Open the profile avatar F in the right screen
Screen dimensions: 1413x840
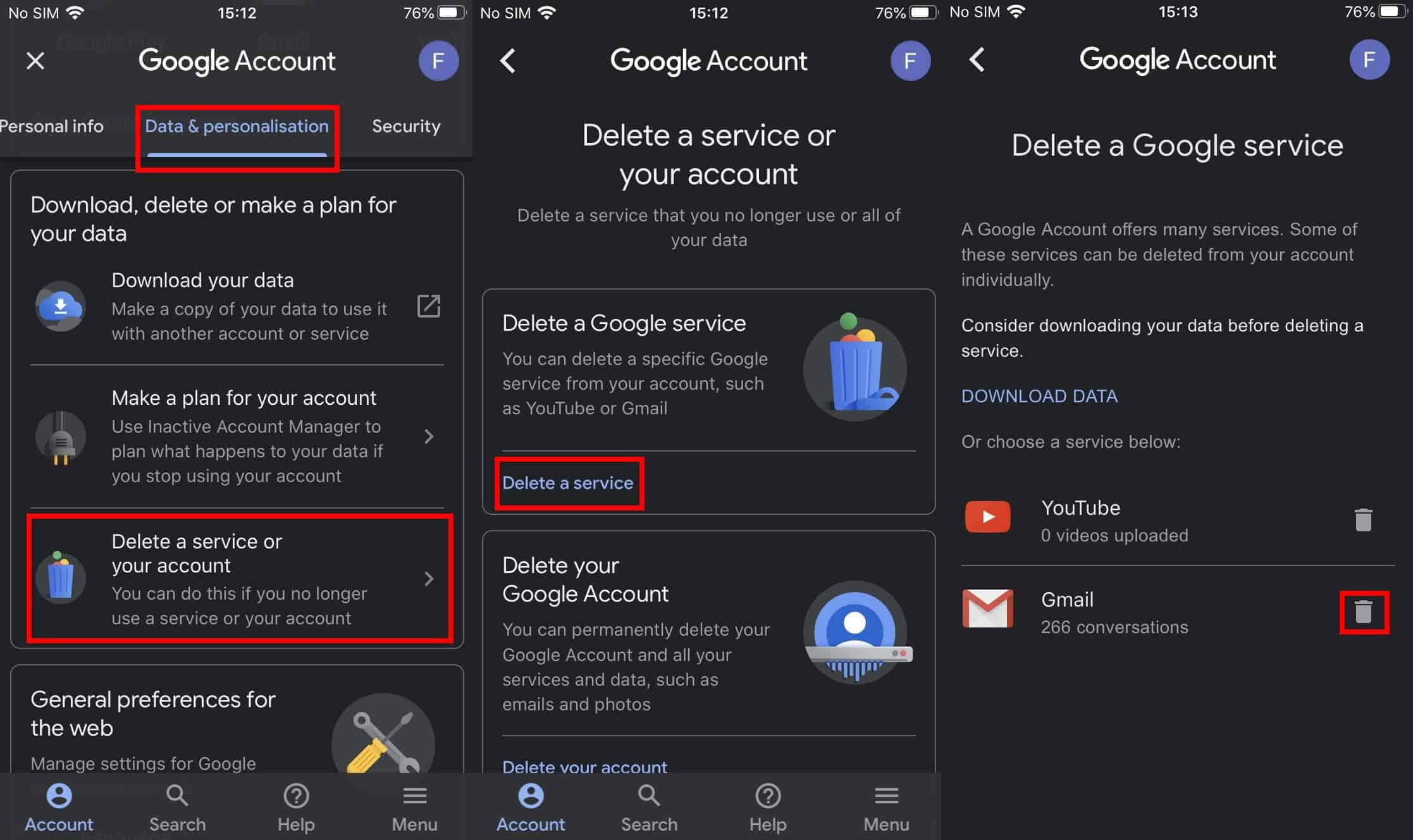(1369, 59)
